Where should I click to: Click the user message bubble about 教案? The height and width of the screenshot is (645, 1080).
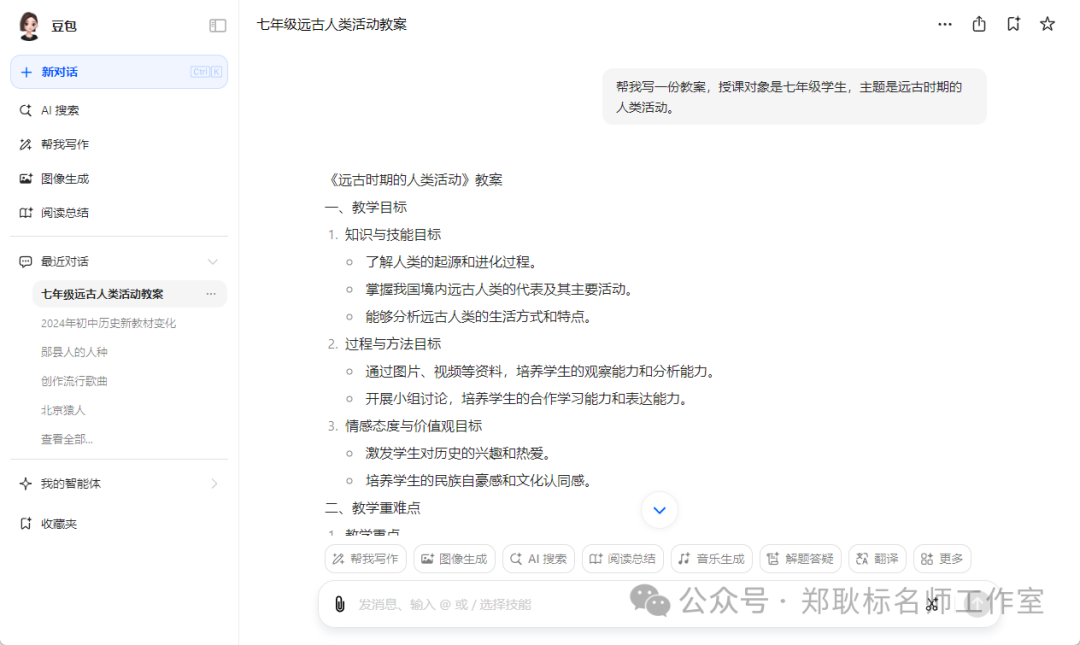[794, 97]
